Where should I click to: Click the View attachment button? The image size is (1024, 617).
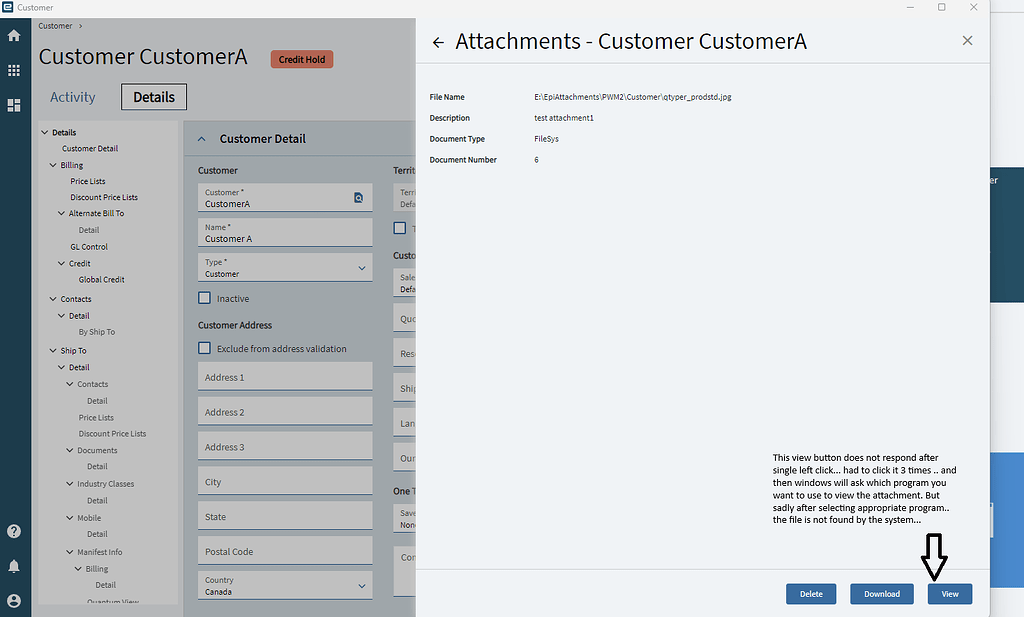[948, 593]
